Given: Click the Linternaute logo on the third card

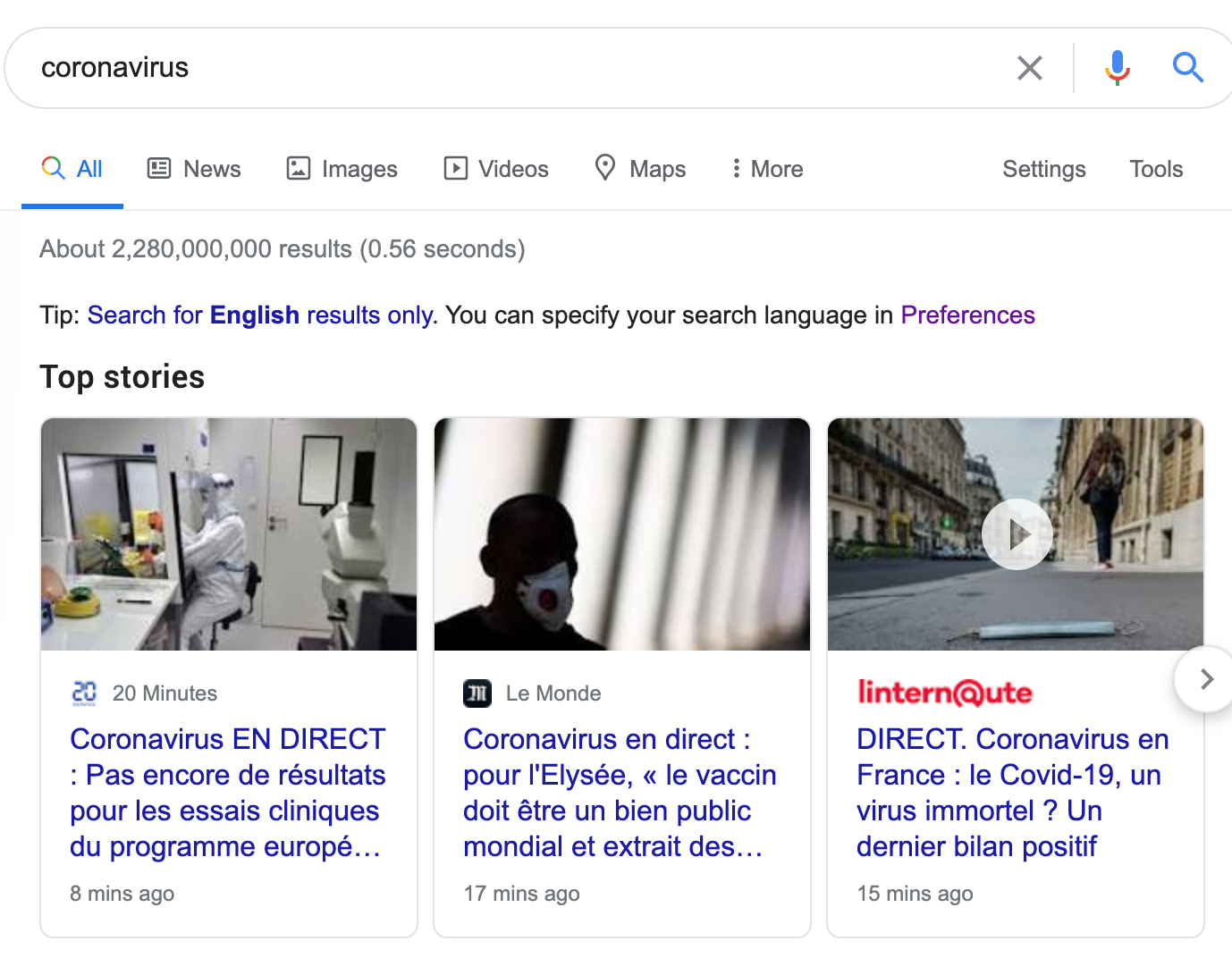Looking at the screenshot, I should (x=944, y=693).
